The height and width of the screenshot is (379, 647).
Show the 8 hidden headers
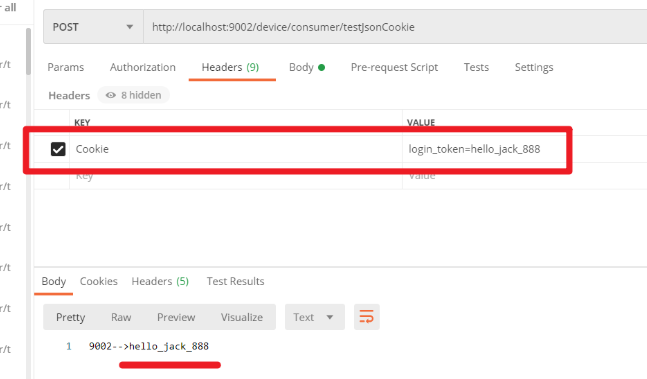(134, 95)
